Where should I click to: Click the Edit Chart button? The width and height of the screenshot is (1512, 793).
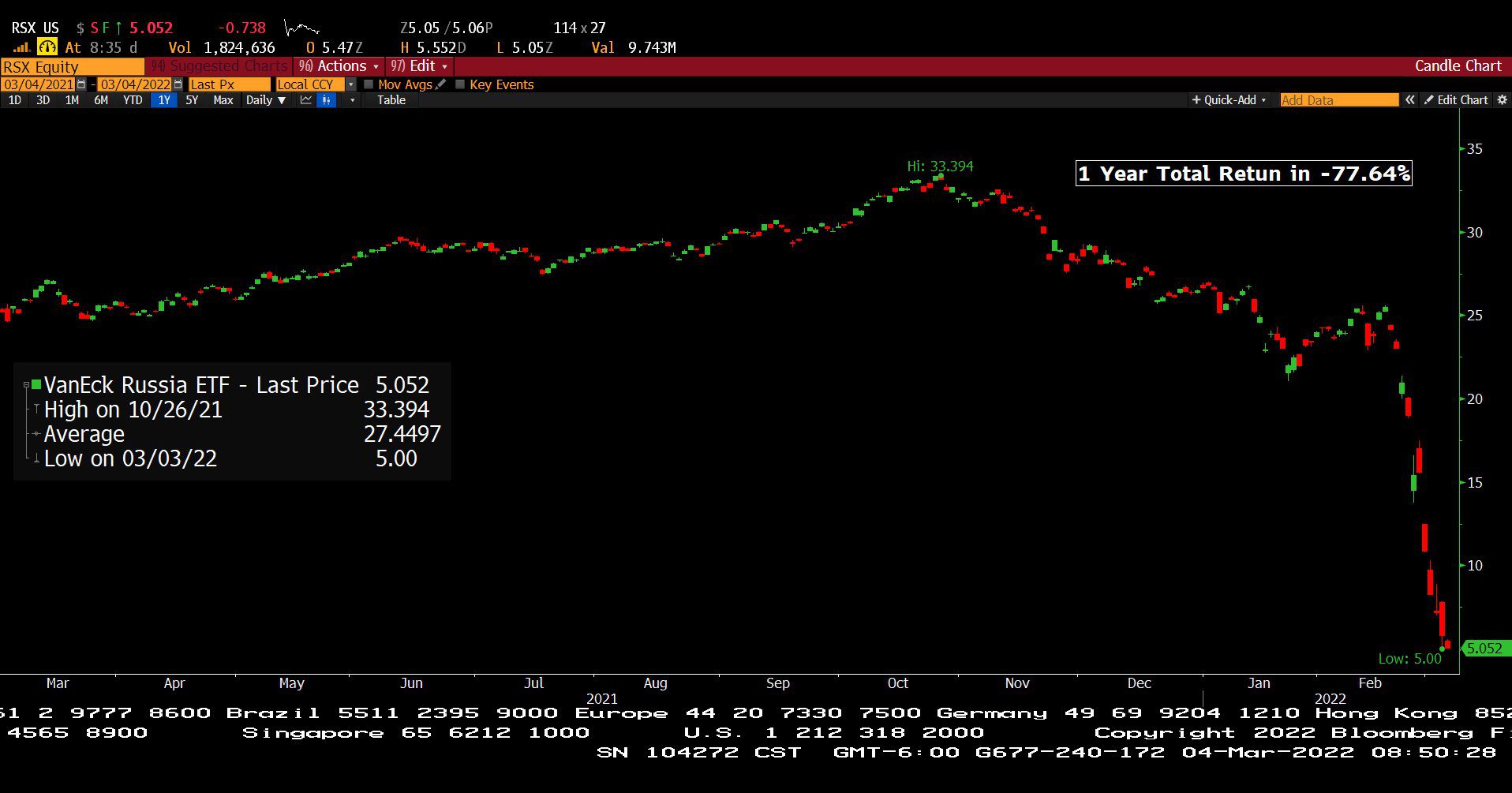click(1456, 100)
